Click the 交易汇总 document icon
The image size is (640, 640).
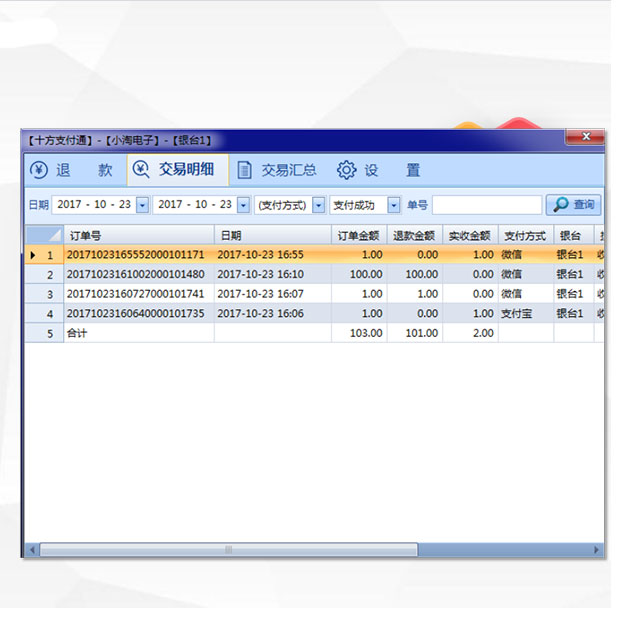pos(244,170)
